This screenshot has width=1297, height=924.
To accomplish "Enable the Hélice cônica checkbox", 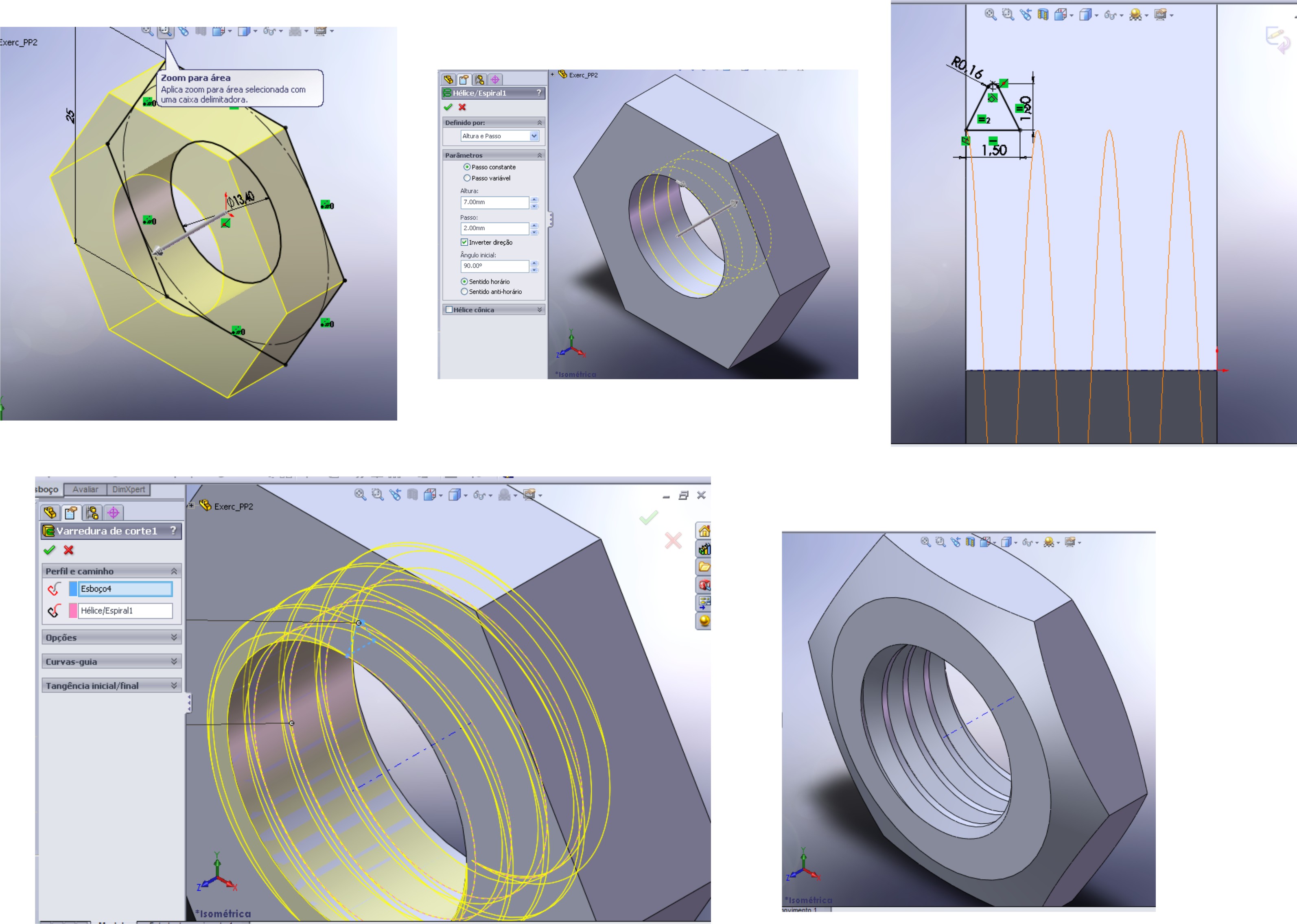I will pyautogui.click(x=449, y=310).
